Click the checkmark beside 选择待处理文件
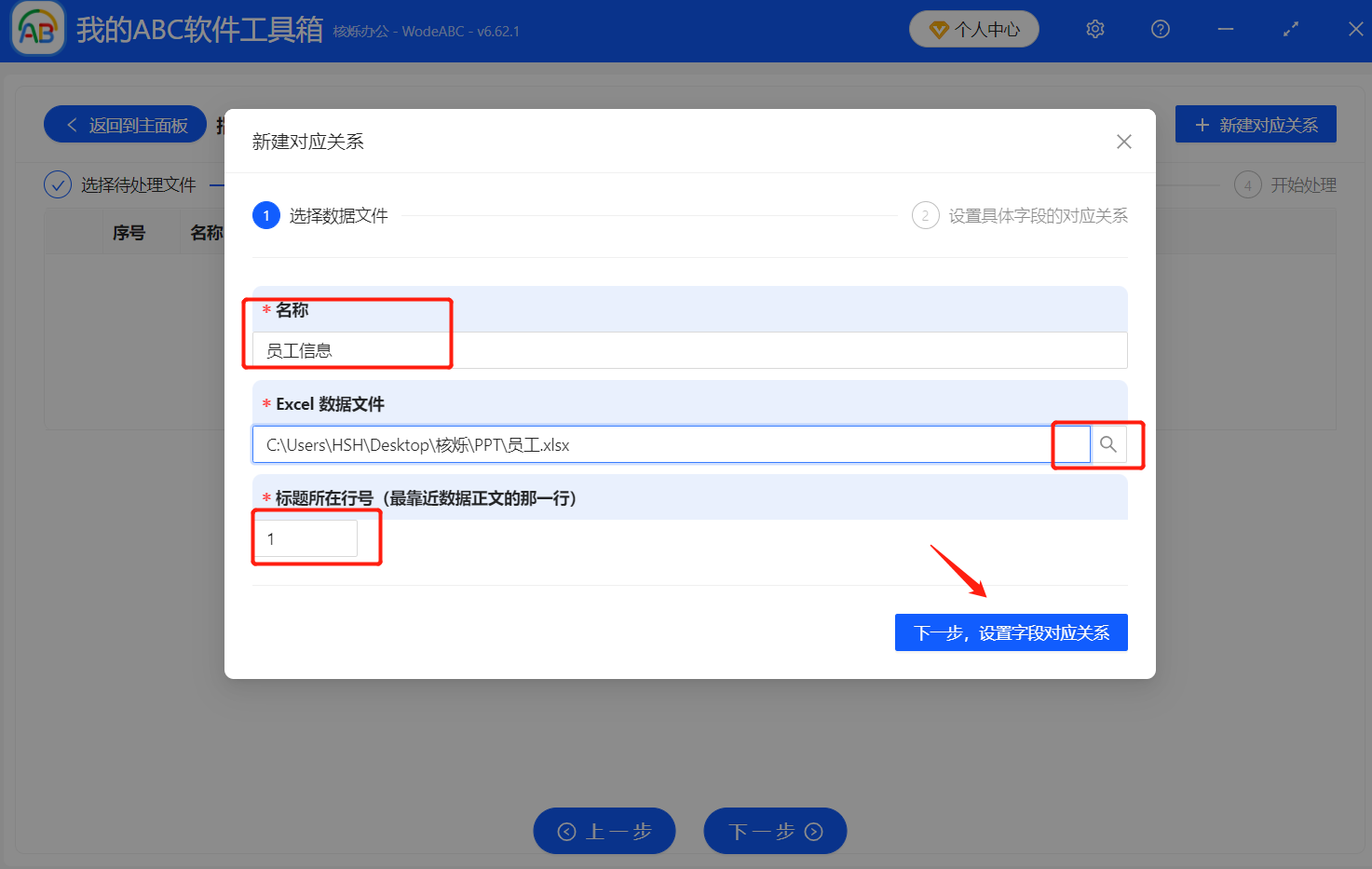1372x869 pixels. (x=58, y=183)
